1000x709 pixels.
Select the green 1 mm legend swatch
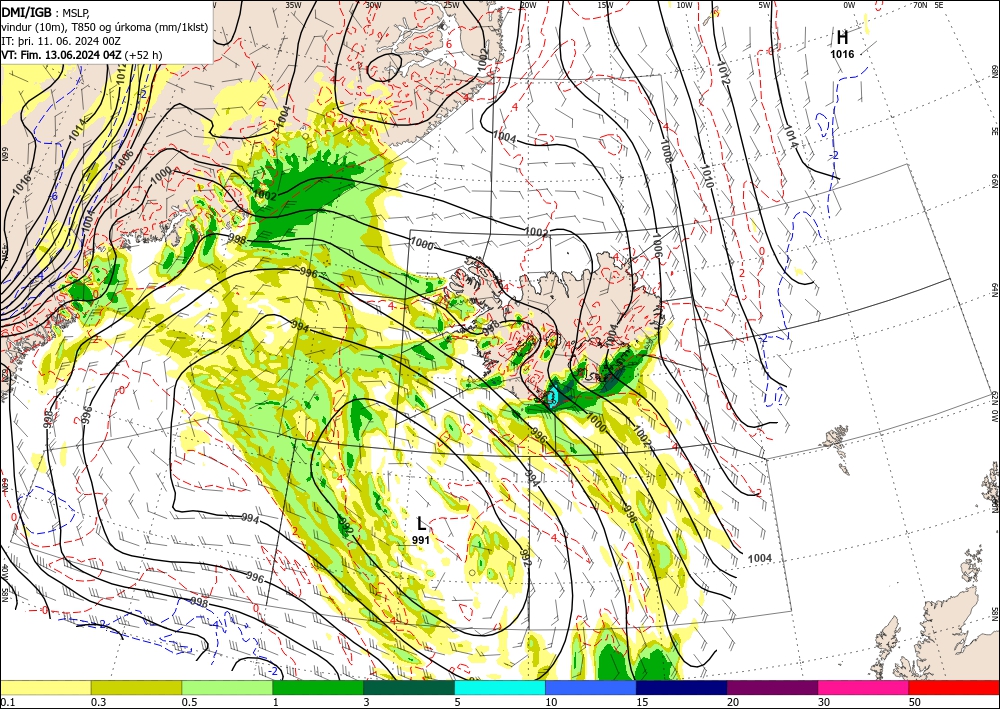pos(318,687)
